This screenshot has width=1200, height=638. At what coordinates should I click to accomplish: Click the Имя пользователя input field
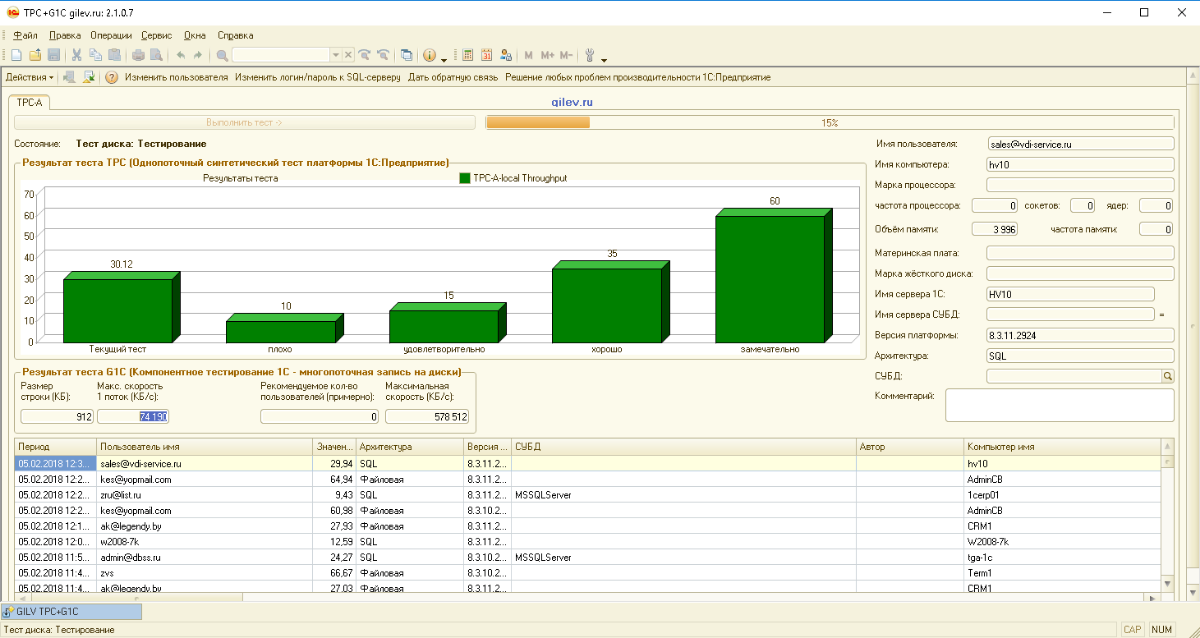1079,144
